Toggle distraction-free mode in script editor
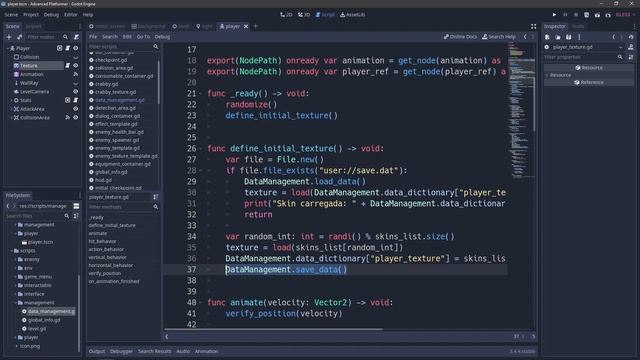Image resolution: width=640 pixels, height=360 pixels. point(533,27)
